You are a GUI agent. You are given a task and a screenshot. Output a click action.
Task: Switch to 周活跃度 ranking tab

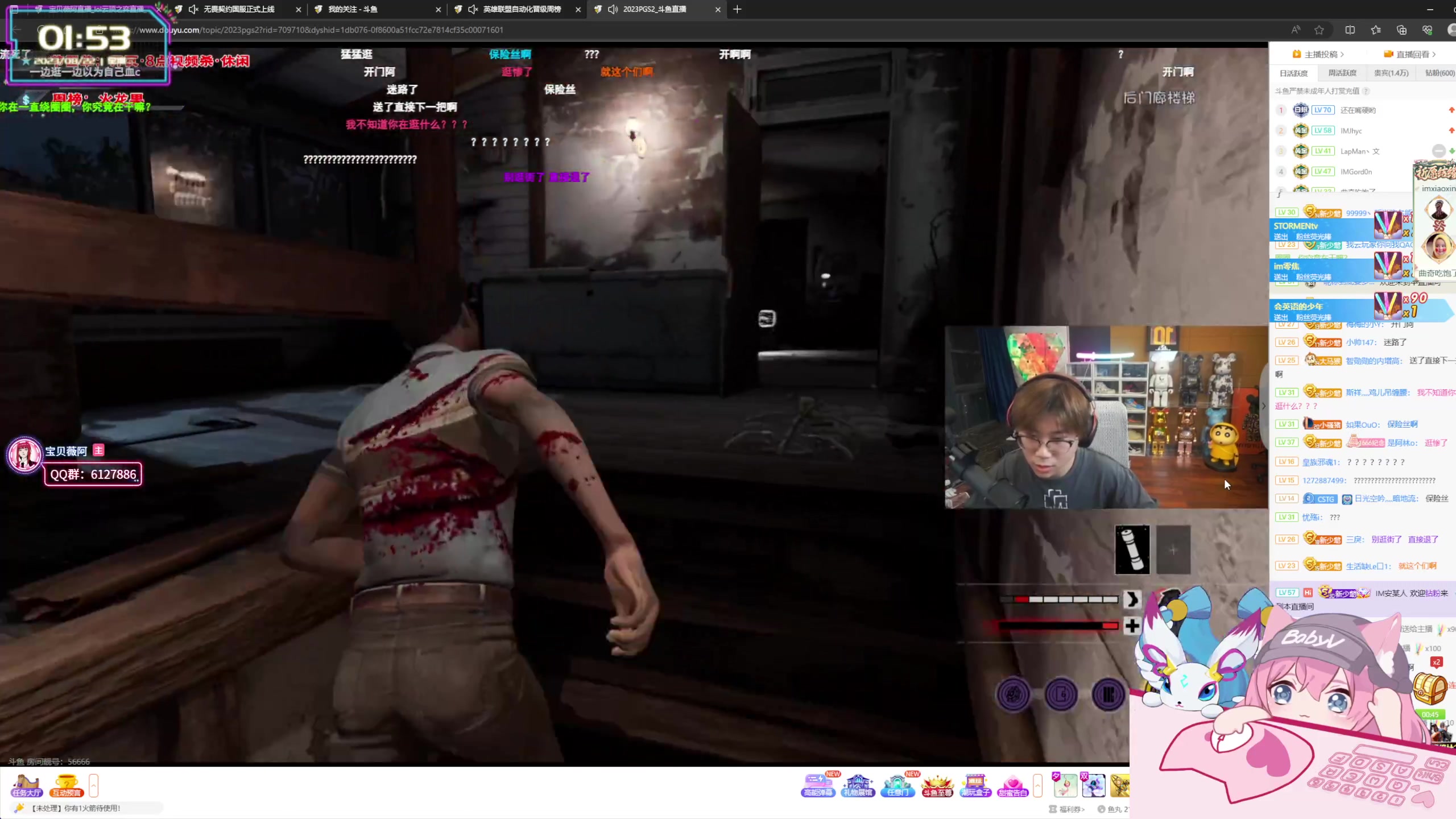pos(1342,73)
